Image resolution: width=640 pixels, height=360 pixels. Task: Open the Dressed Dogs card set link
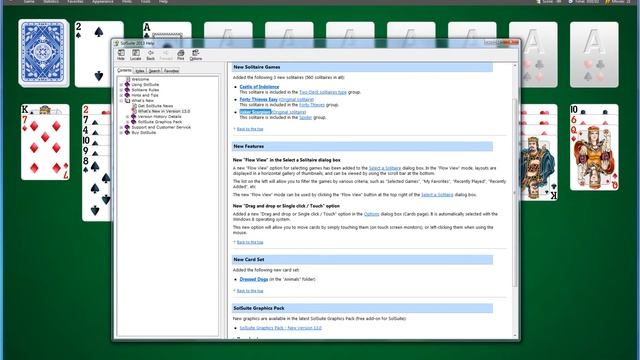(x=253, y=279)
